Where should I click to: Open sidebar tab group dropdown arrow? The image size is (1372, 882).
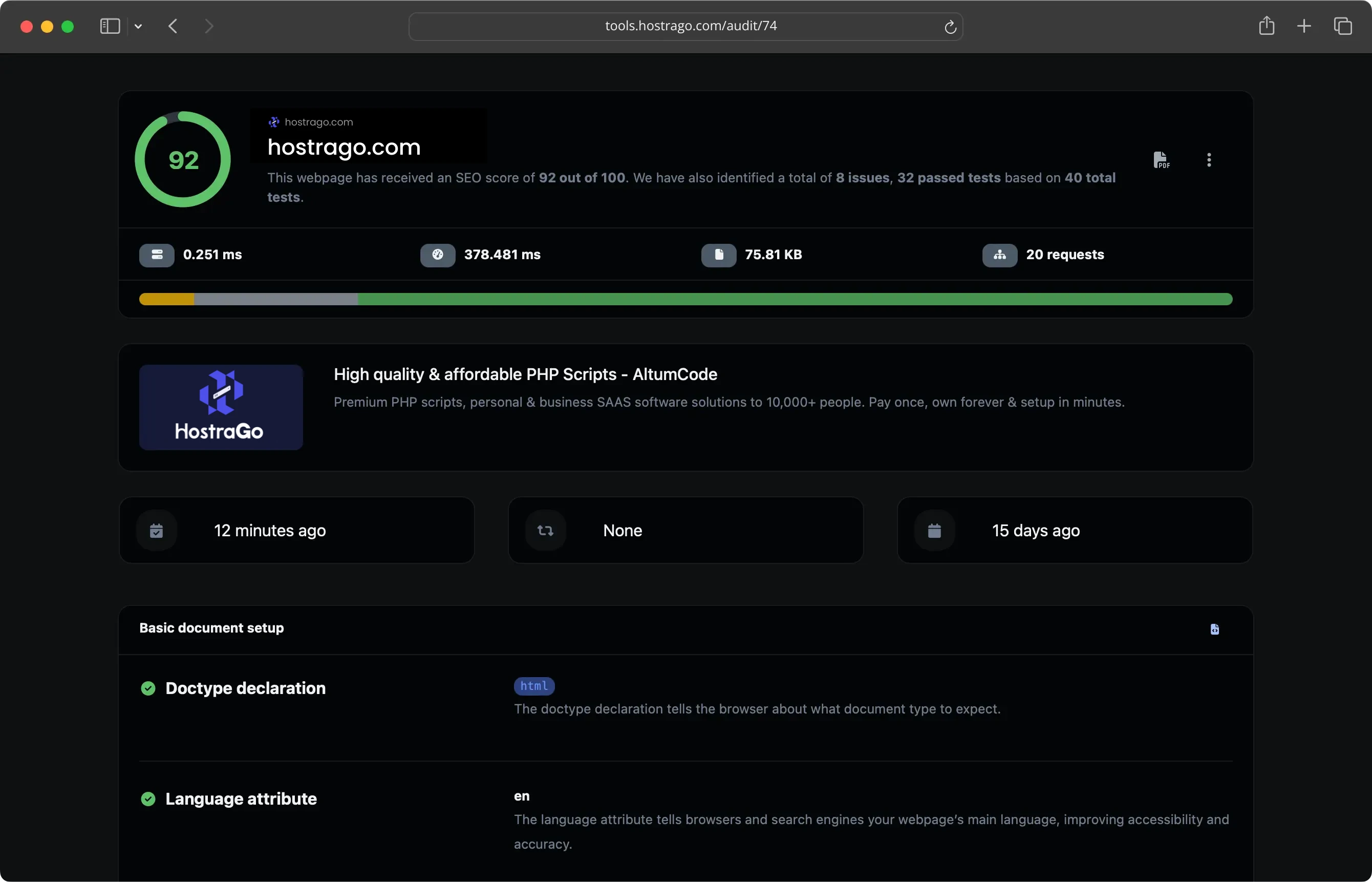point(138,26)
